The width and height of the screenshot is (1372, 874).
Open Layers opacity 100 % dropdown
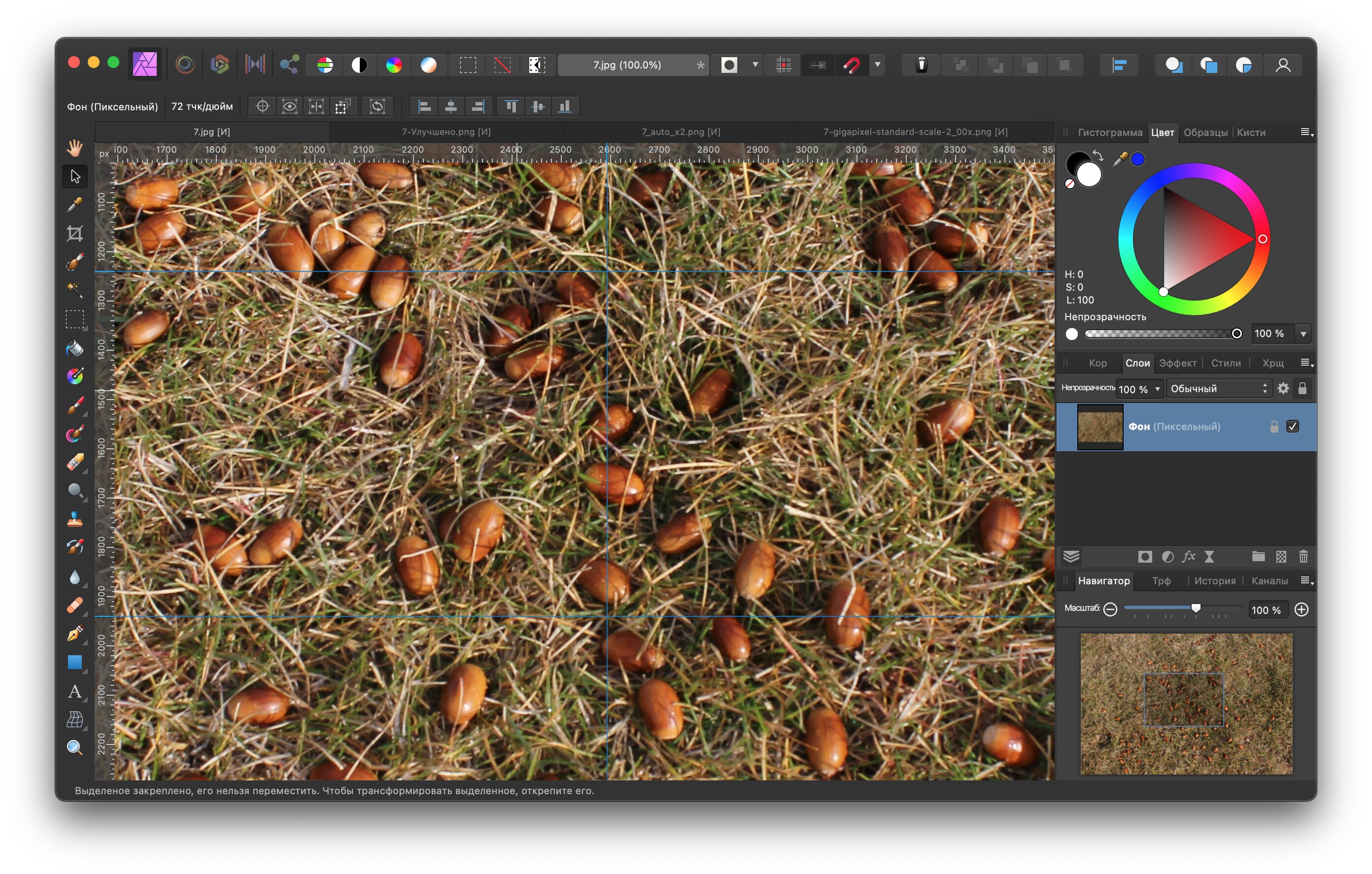point(1157,389)
